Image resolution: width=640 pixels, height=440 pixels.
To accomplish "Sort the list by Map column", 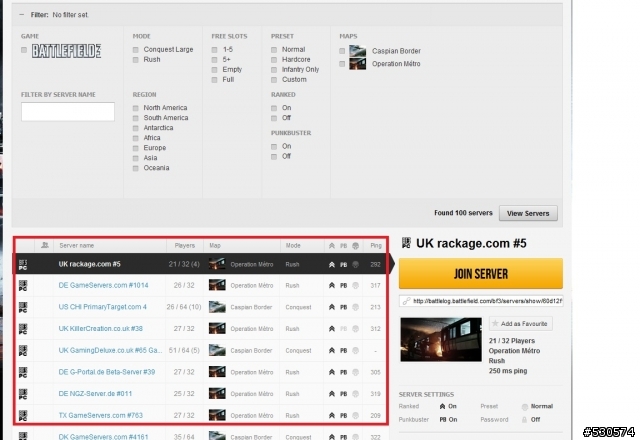I will 215,245.
